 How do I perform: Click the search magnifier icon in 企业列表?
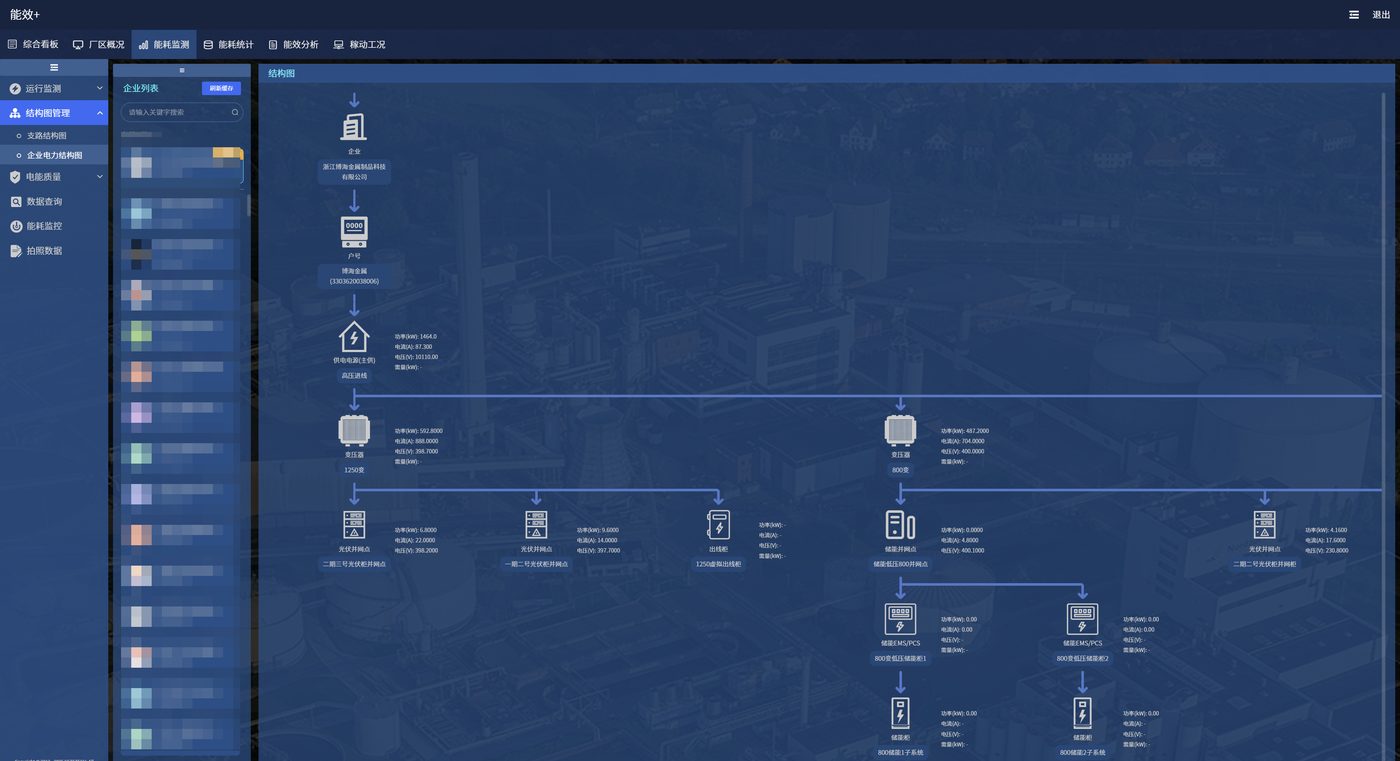[236, 113]
